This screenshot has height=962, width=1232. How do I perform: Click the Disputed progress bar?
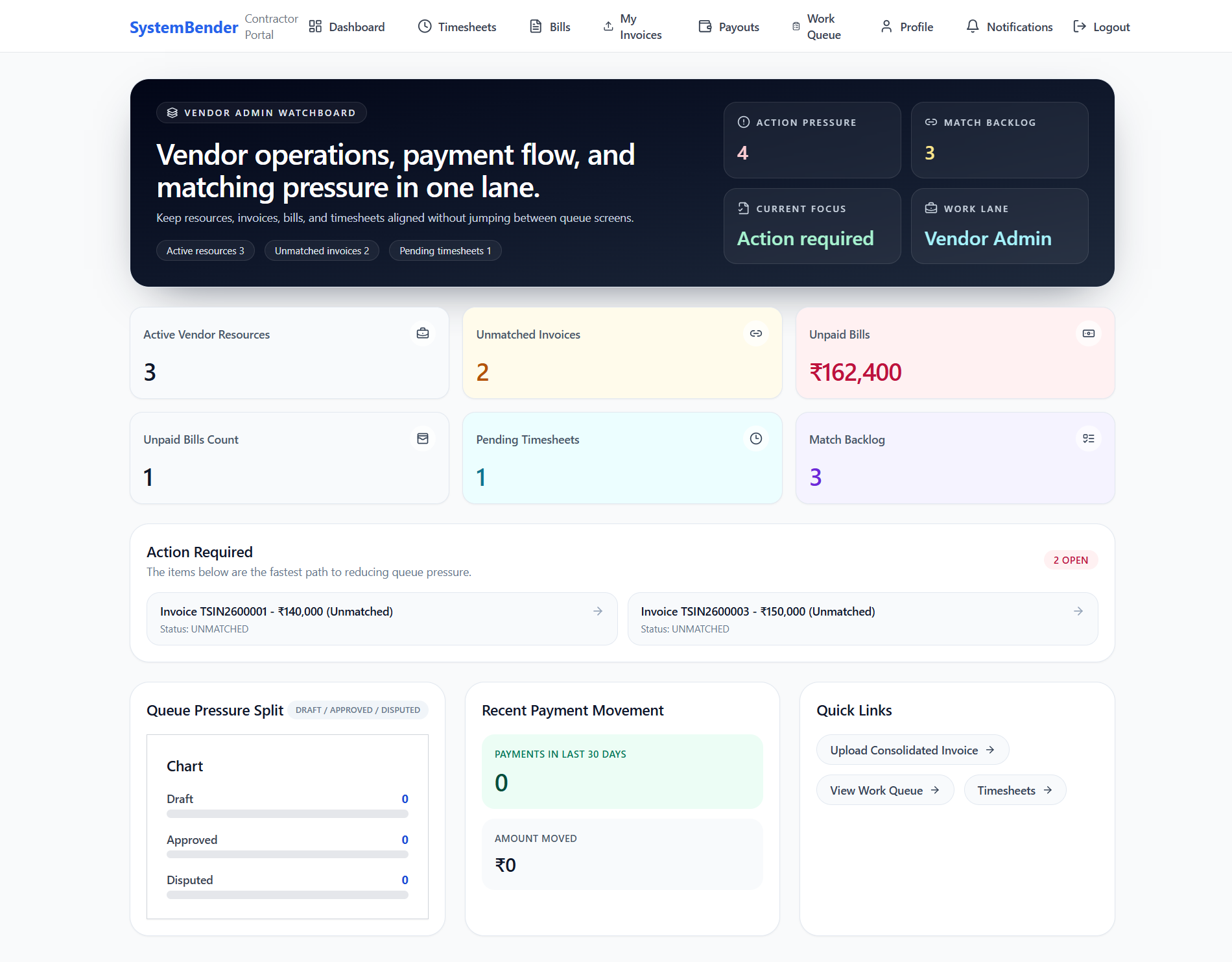click(287, 895)
